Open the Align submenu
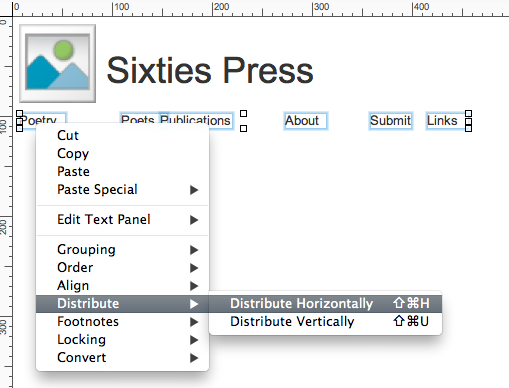 pos(122,286)
